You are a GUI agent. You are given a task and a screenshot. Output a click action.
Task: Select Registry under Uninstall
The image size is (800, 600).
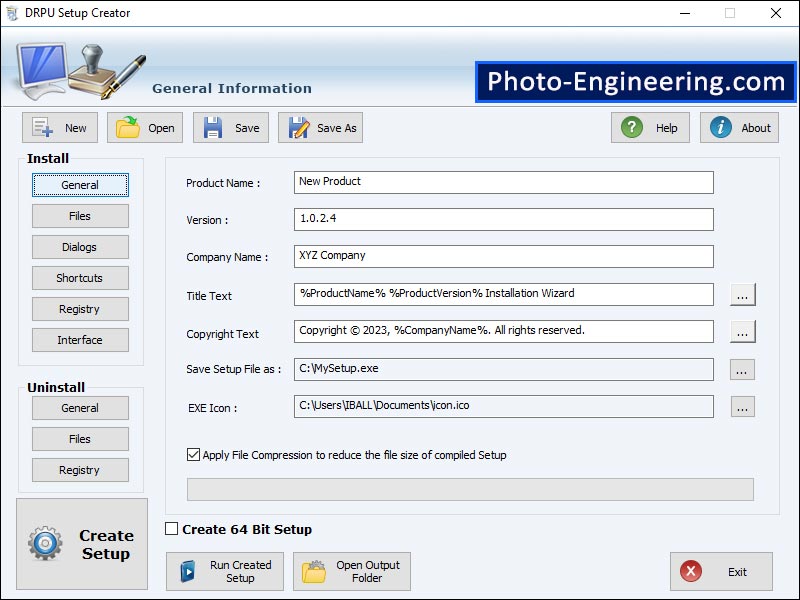[80, 469]
